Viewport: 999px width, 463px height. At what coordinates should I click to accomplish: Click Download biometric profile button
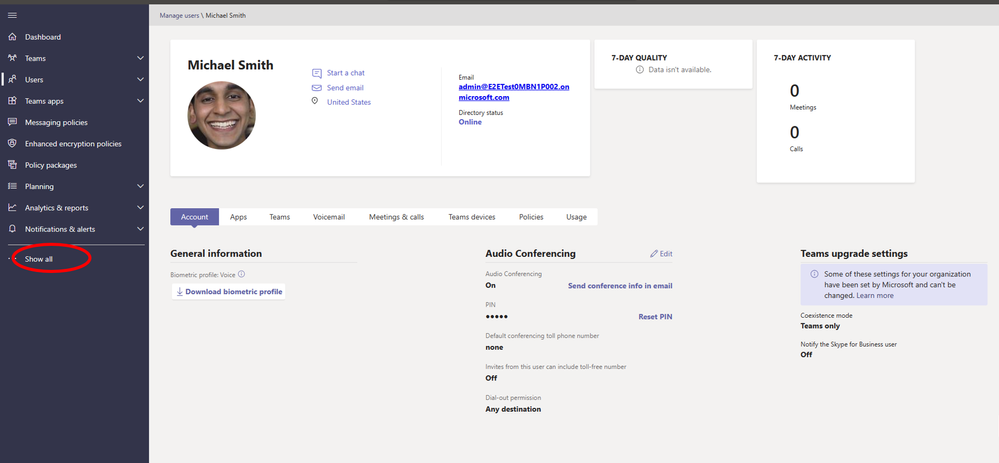point(229,292)
